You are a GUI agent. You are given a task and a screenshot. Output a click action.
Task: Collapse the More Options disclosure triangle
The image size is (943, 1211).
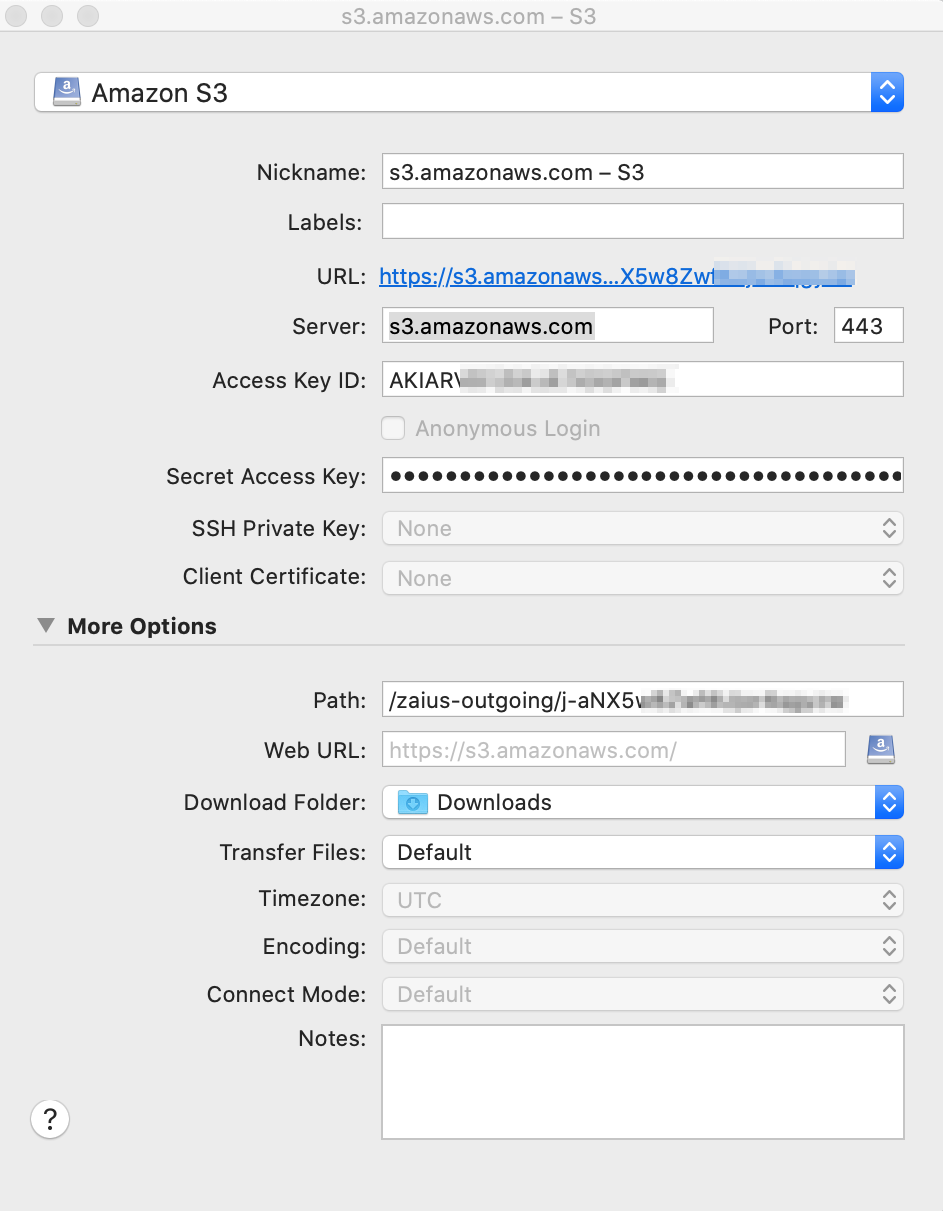46,626
